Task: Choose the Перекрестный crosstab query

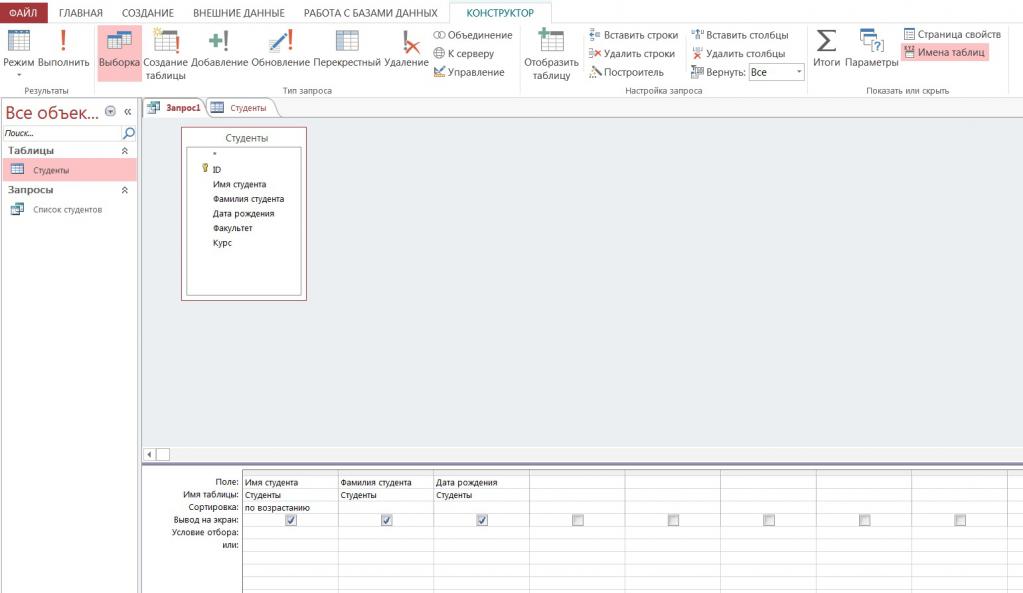Action: coord(346,49)
